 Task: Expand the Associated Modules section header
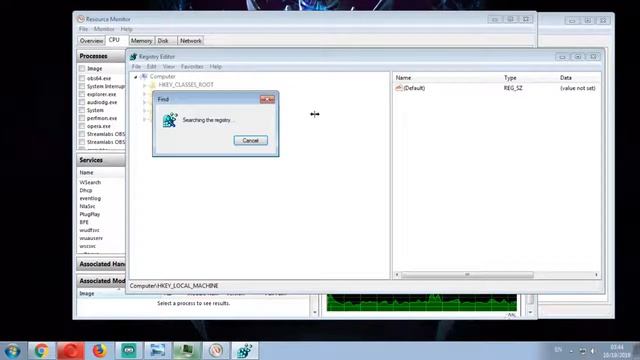[x=101, y=281]
